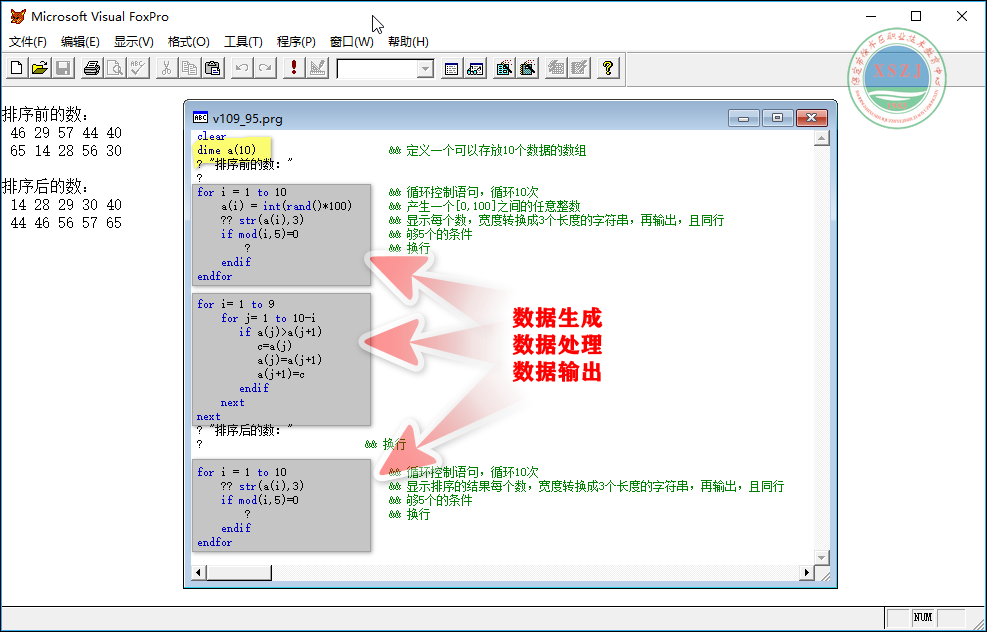The width and height of the screenshot is (987, 632).
Task: Copy selection using the Copy icon
Action: pyautogui.click(x=189, y=67)
